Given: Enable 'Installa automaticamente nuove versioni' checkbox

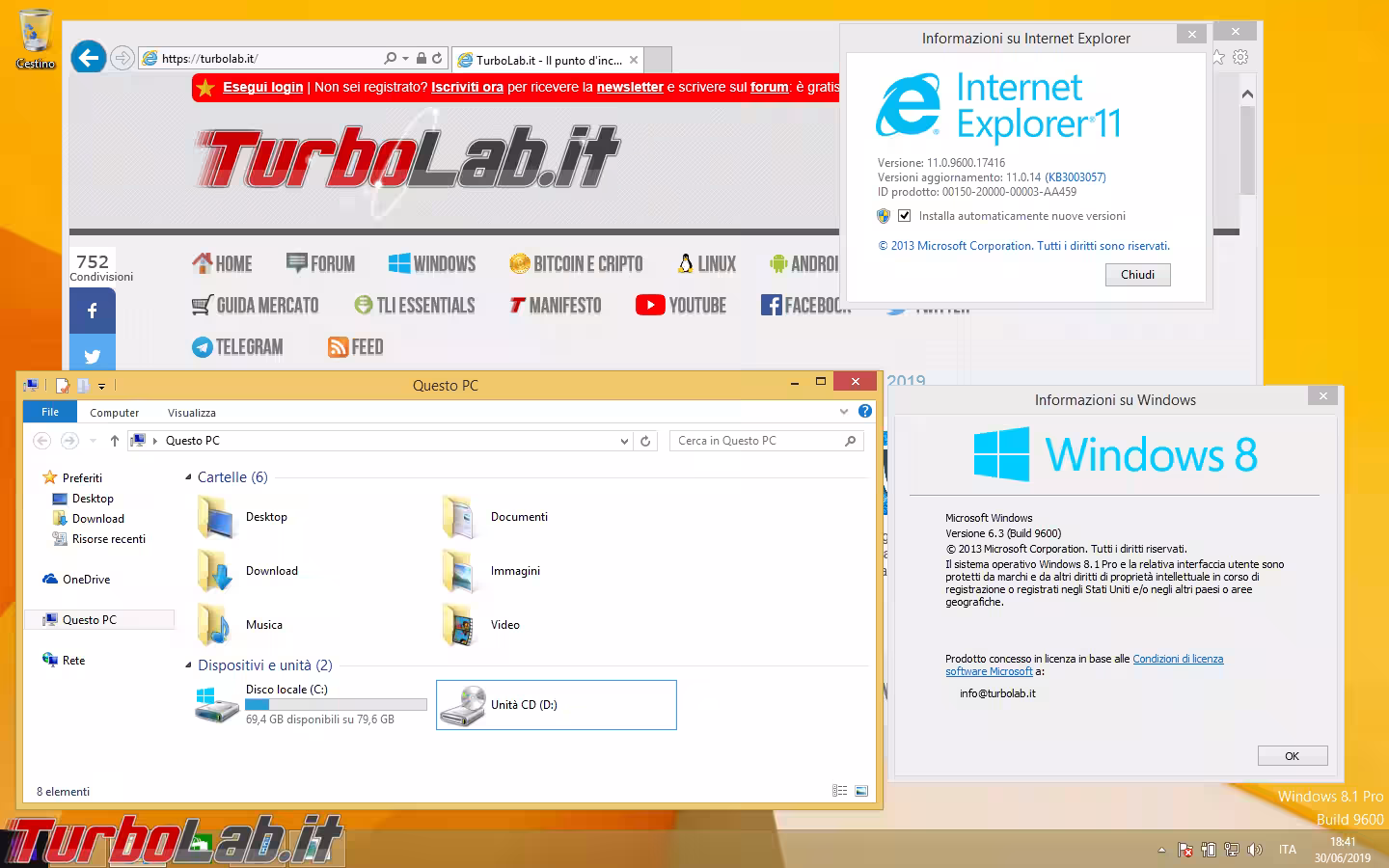Looking at the screenshot, I should click(x=904, y=215).
